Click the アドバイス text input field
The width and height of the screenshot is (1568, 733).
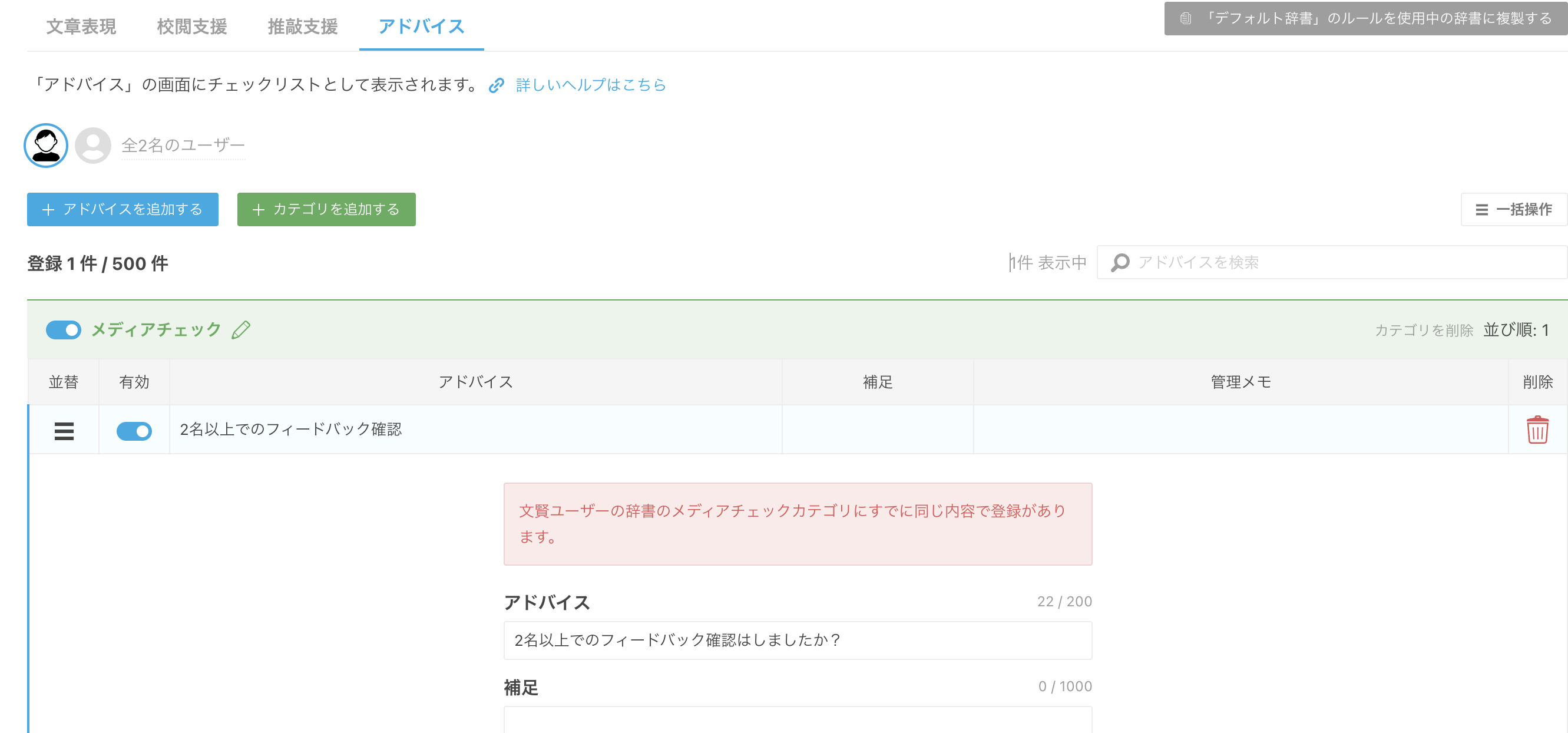[x=798, y=640]
